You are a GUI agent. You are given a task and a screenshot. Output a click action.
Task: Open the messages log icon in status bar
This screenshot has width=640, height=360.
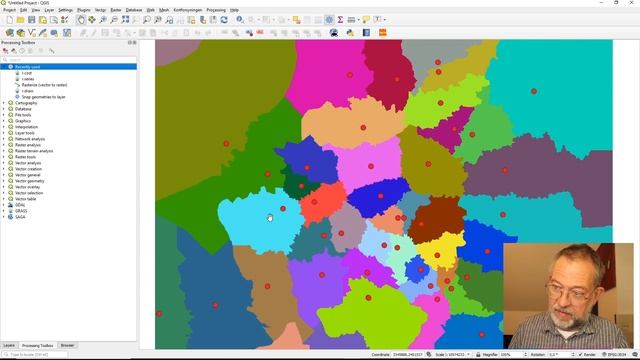[635, 355]
